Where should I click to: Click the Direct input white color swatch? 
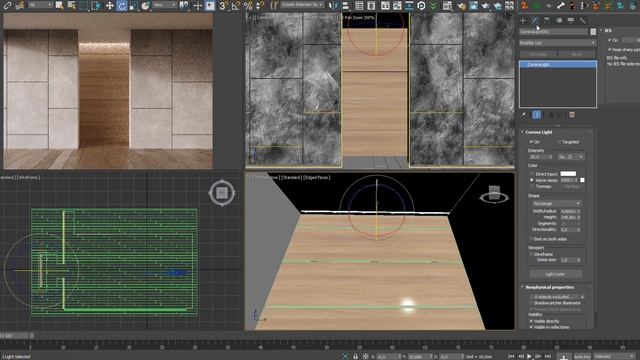(x=568, y=174)
